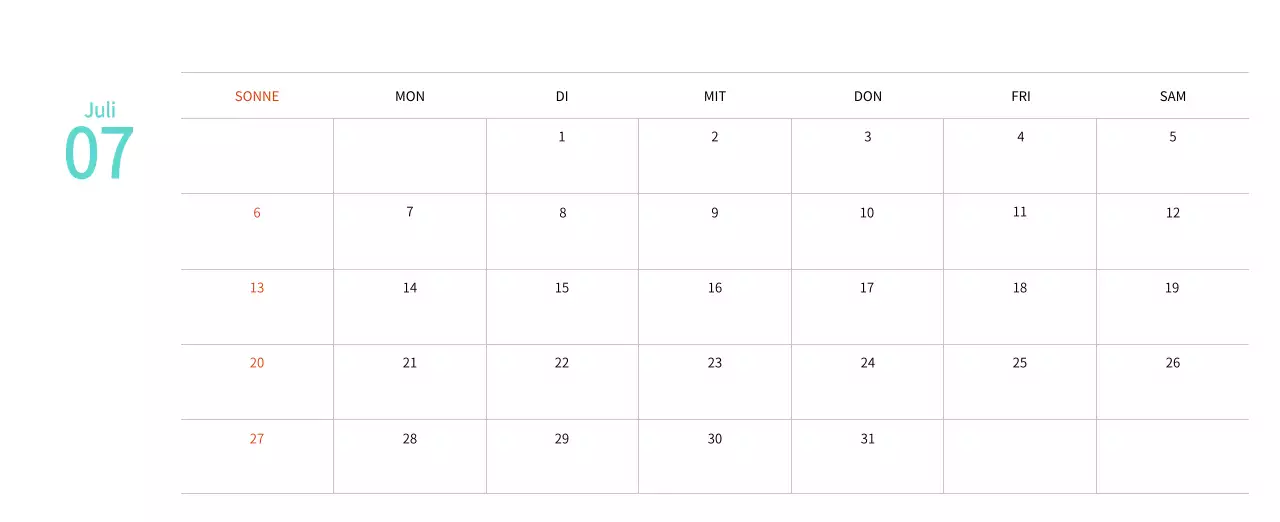Select the DON column header
This screenshot has height=522, width=1280.
(x=868, y=96)
